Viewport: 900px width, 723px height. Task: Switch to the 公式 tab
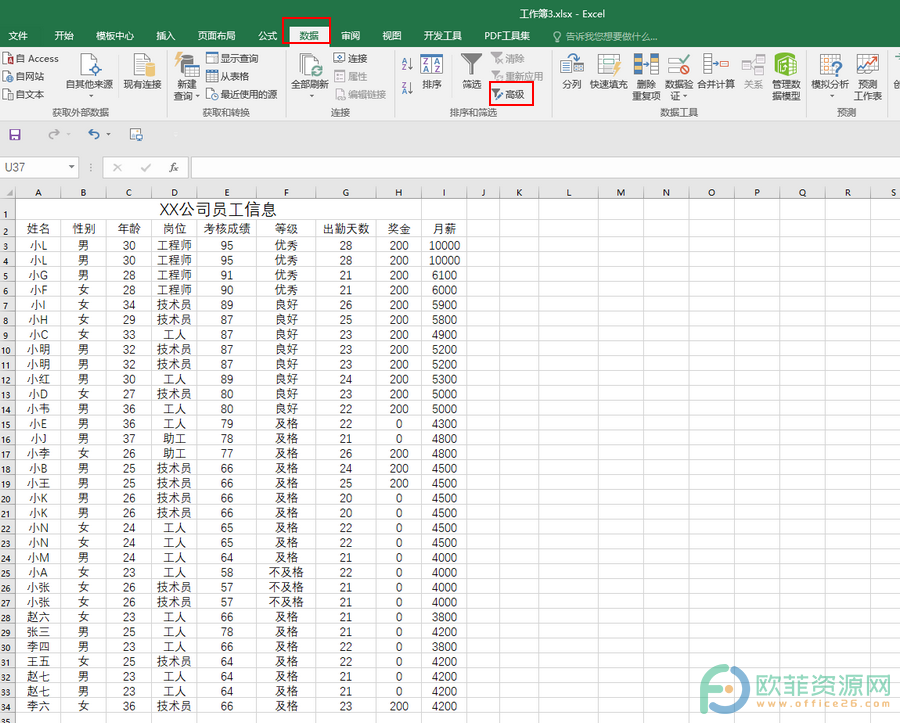(x=267, y=36)
